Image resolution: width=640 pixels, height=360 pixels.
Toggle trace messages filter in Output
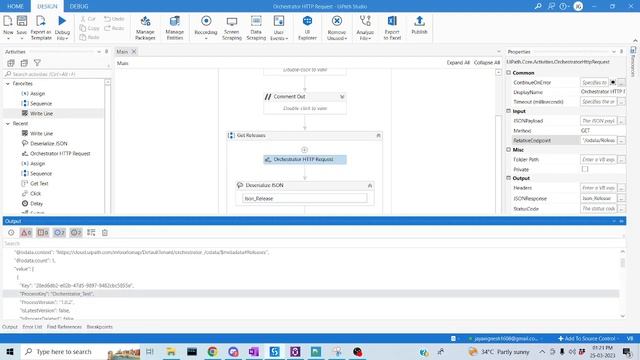(x=76, y=233)
